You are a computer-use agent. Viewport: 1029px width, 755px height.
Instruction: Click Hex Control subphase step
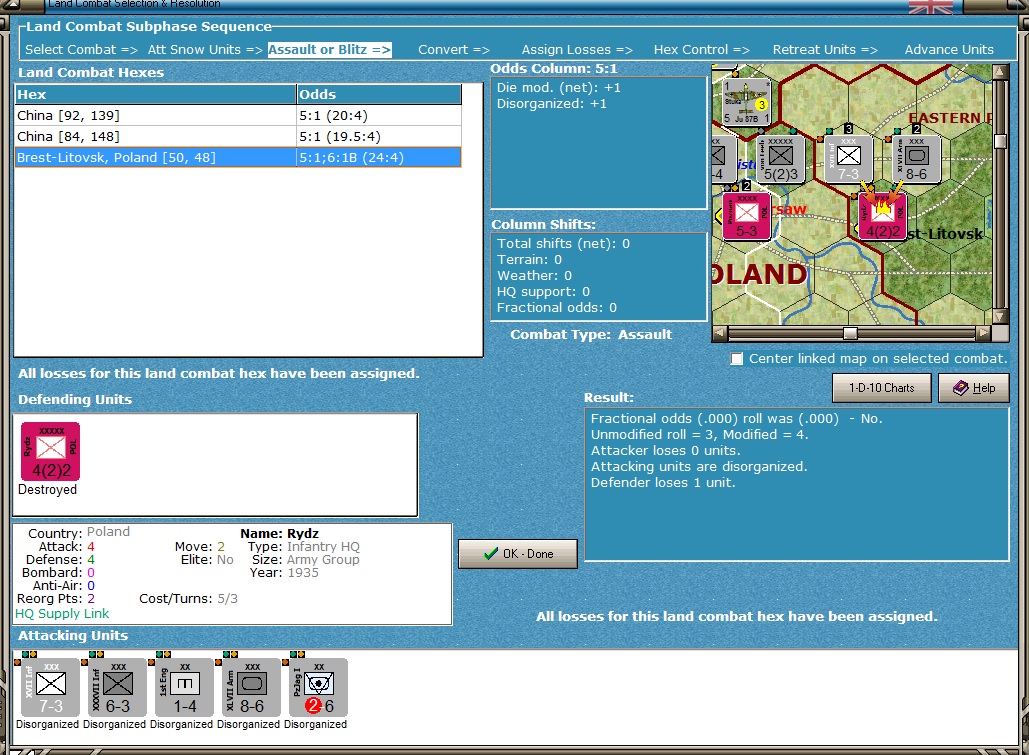pos(701,50)
